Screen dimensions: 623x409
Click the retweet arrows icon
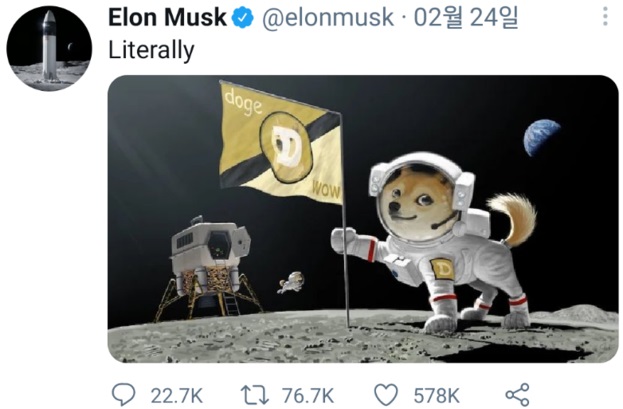(255, 395)
